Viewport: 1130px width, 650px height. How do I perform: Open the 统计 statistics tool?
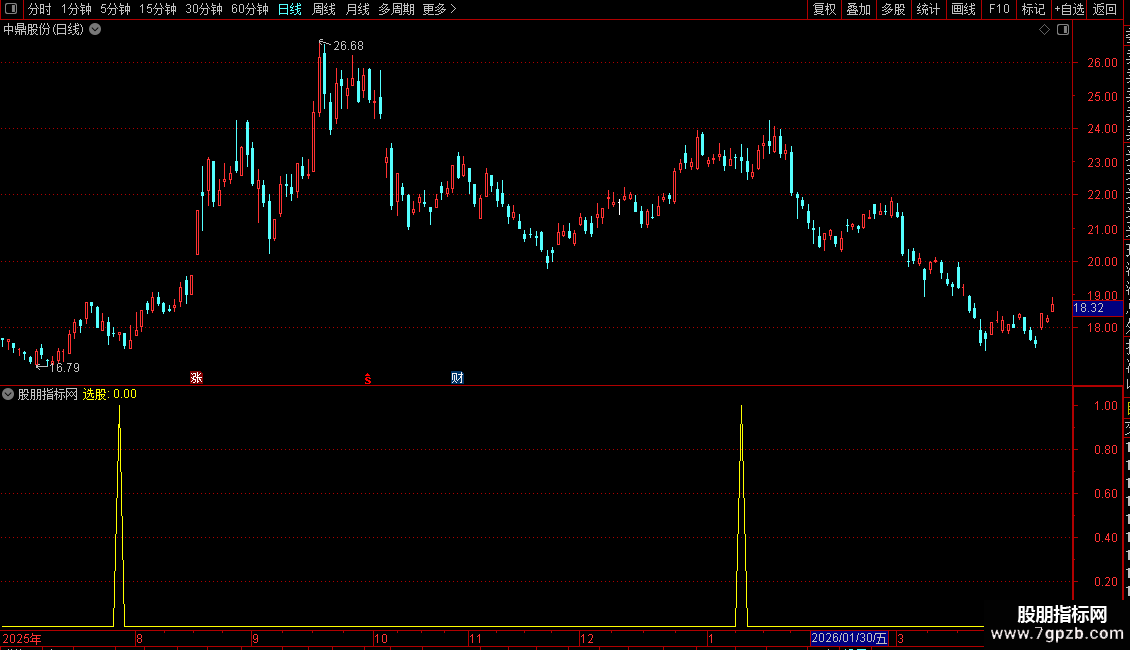(x=927, y=9)
